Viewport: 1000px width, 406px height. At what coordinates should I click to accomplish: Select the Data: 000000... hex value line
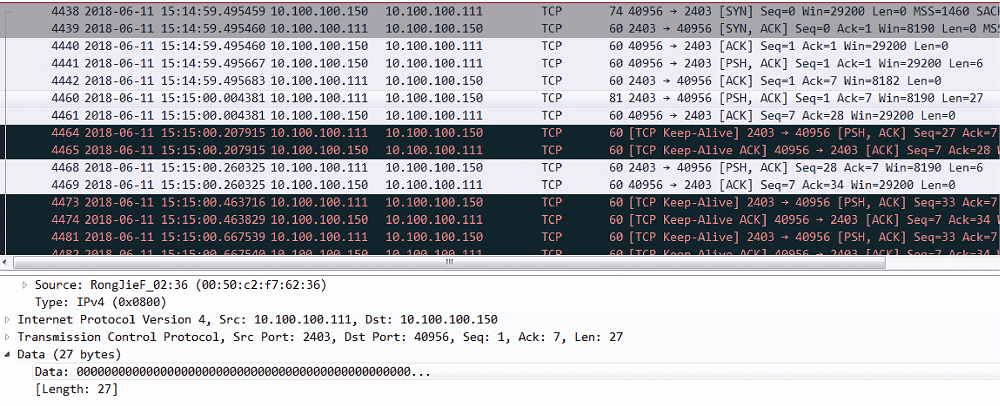click(232, 371)
